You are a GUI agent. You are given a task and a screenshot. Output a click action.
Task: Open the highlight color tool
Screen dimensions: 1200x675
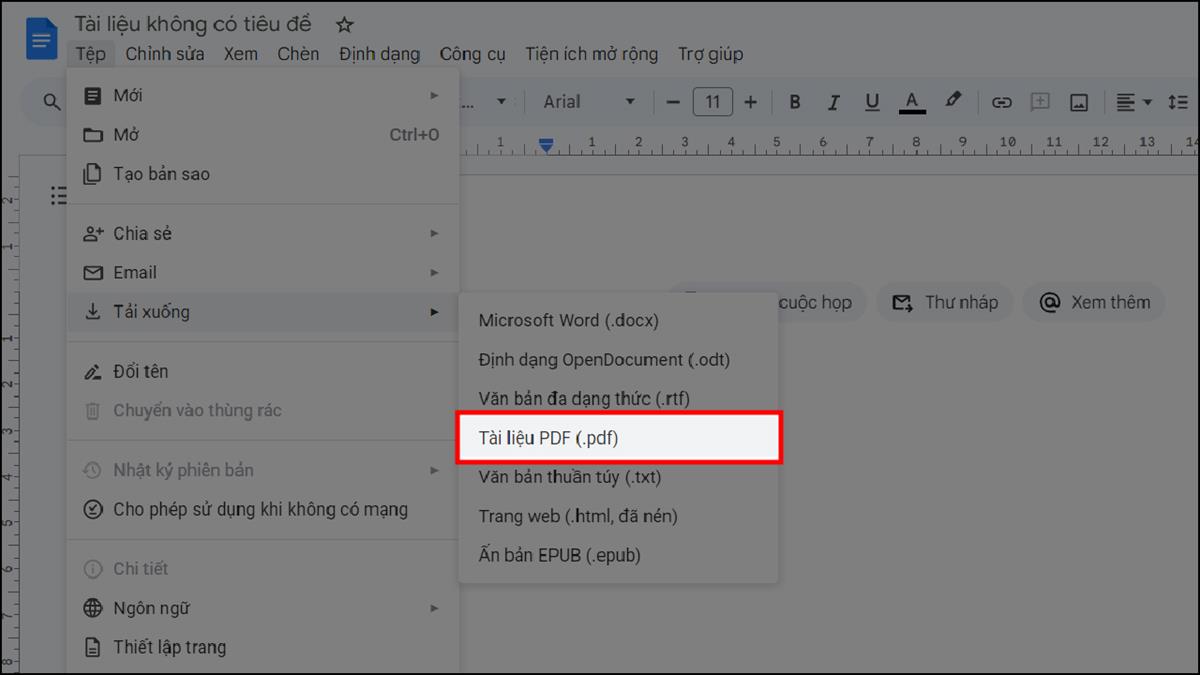[x=952, y=101]
